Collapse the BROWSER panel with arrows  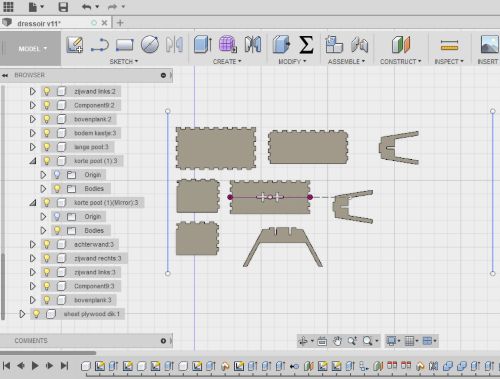point(5,75)
